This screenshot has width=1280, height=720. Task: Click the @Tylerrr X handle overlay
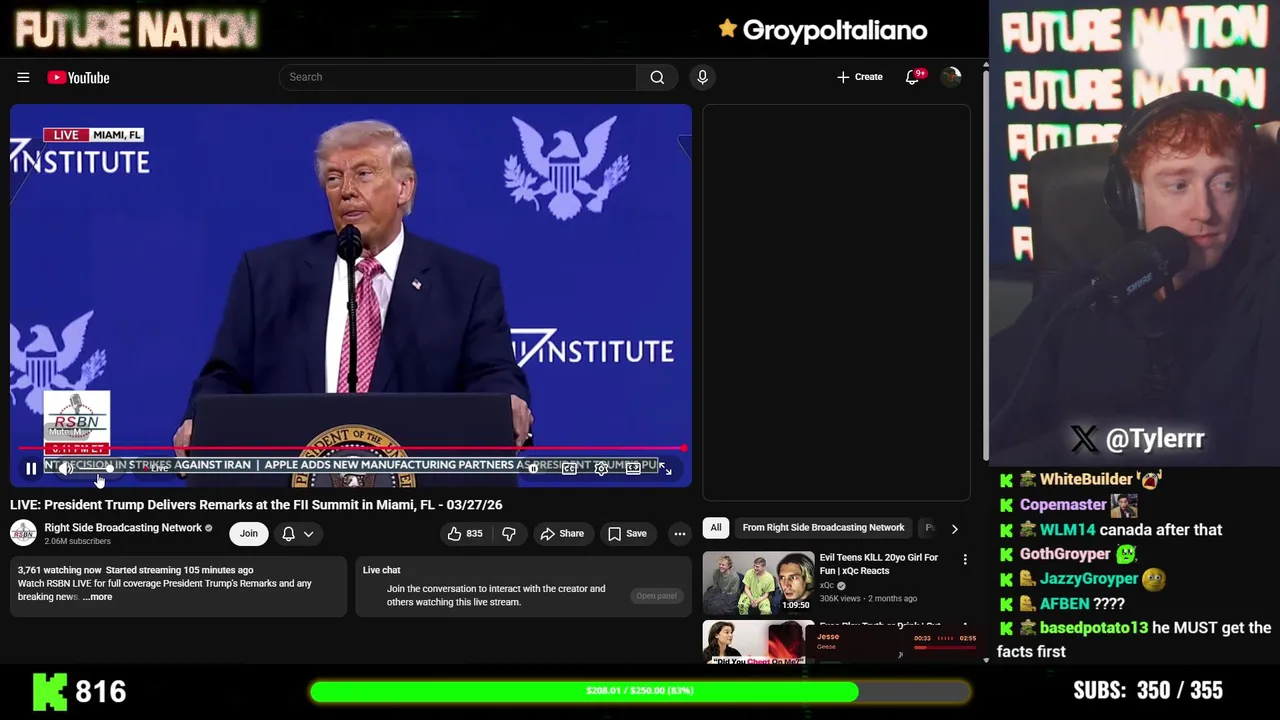(1138, 438)
